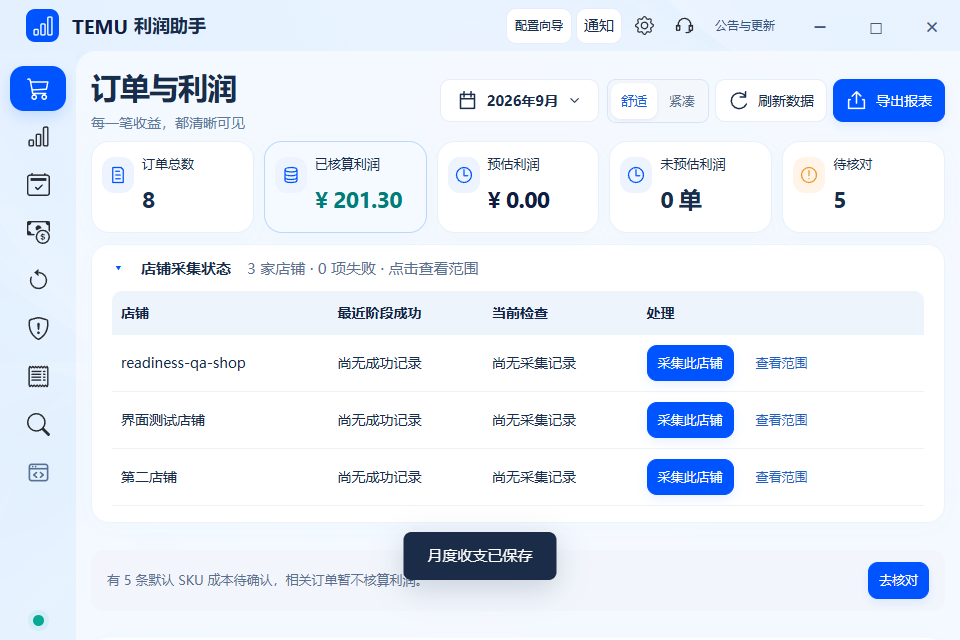960x640 pixels.
Task: Click the 处理 column header
Action: tap(661, 314)
